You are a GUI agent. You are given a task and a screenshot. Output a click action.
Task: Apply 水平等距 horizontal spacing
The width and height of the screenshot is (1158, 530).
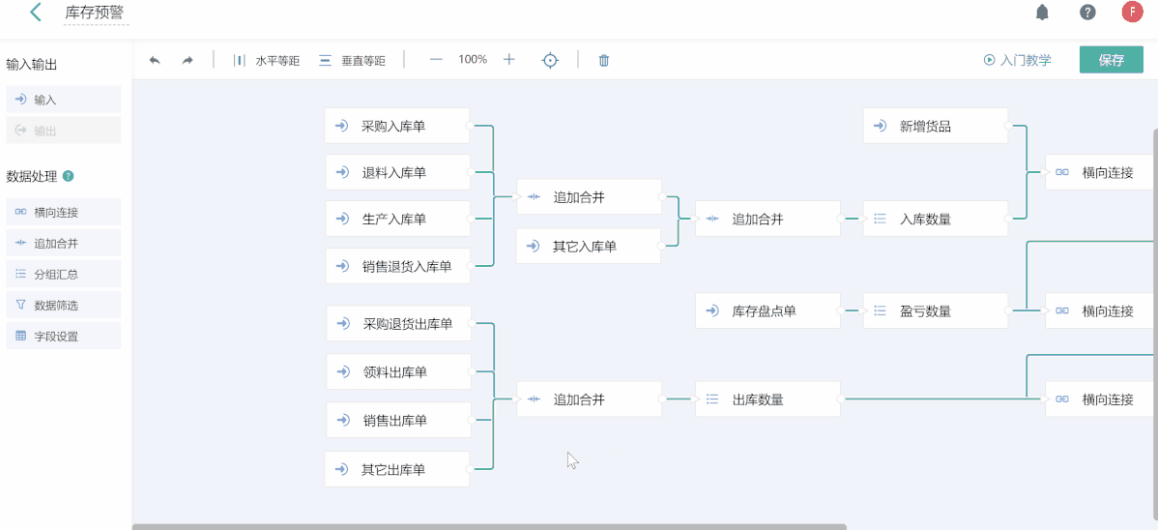coord(266,60)
